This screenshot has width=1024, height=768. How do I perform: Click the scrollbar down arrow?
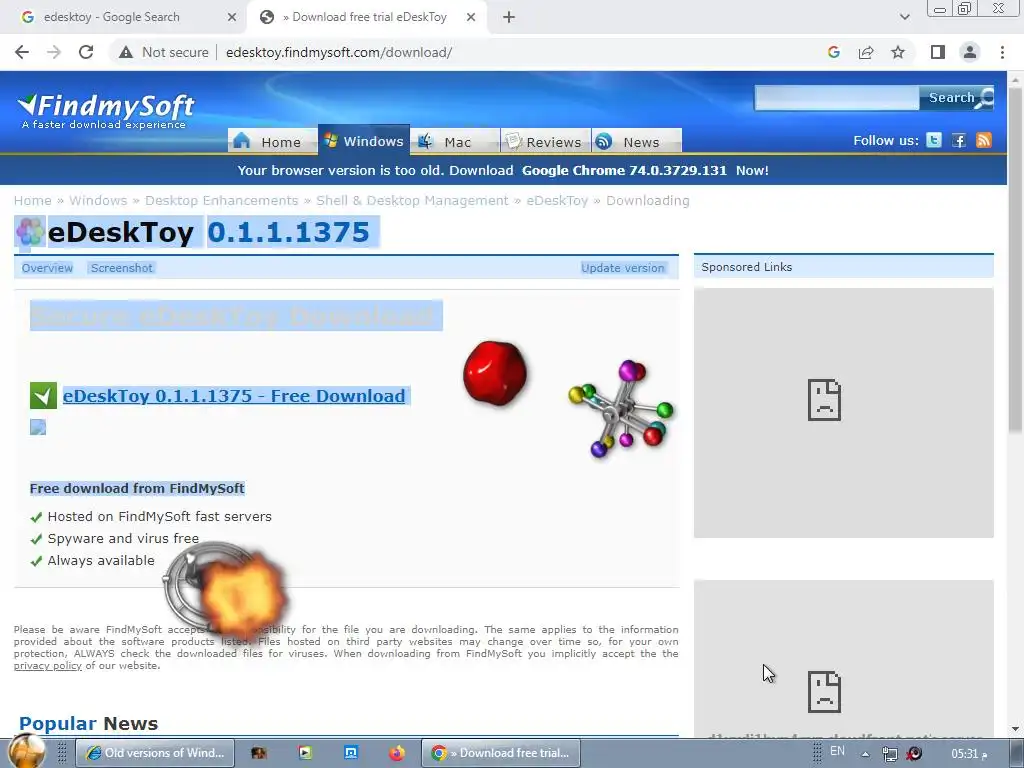1015,729
